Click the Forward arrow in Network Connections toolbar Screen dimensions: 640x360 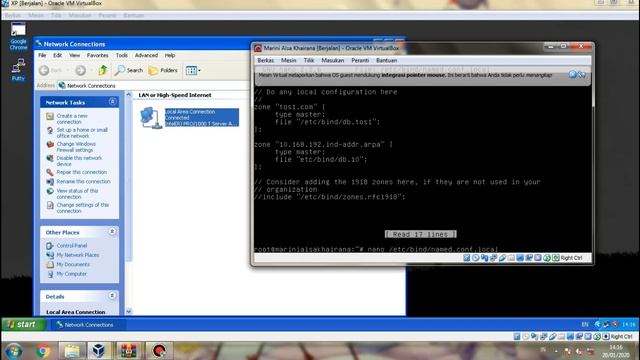(81, 71)
